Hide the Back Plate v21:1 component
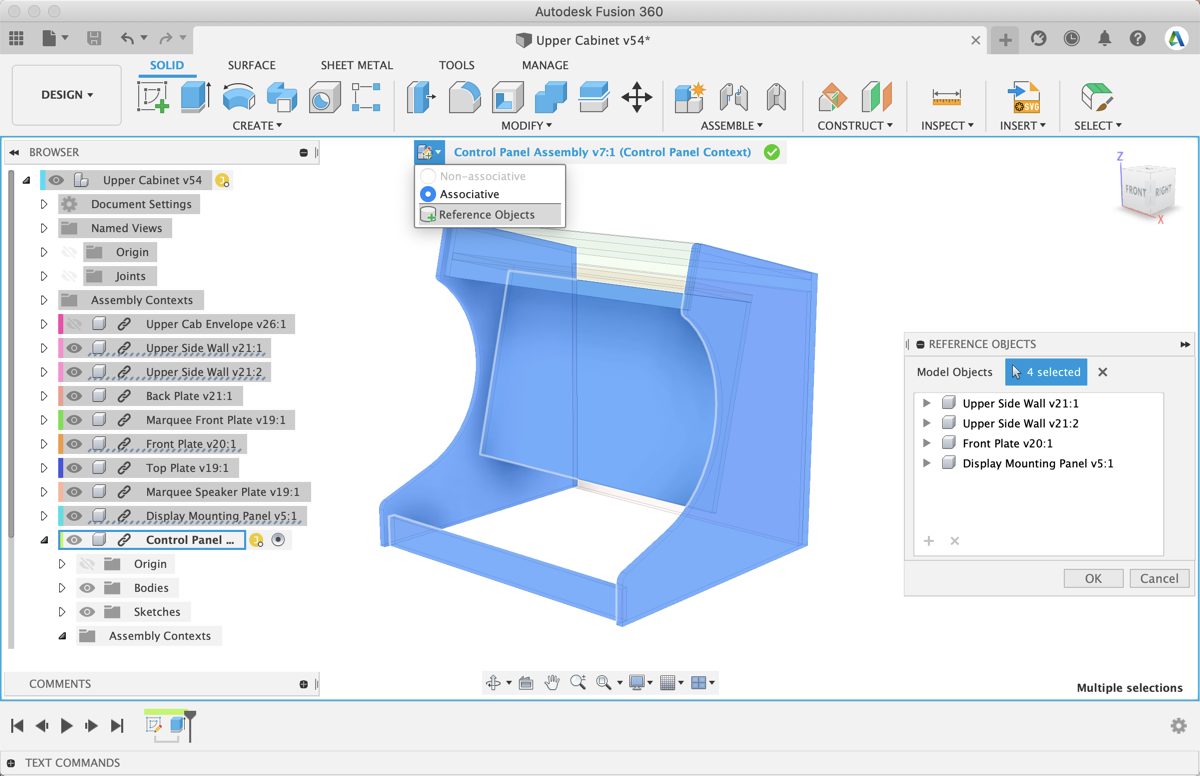 [74, 396]
